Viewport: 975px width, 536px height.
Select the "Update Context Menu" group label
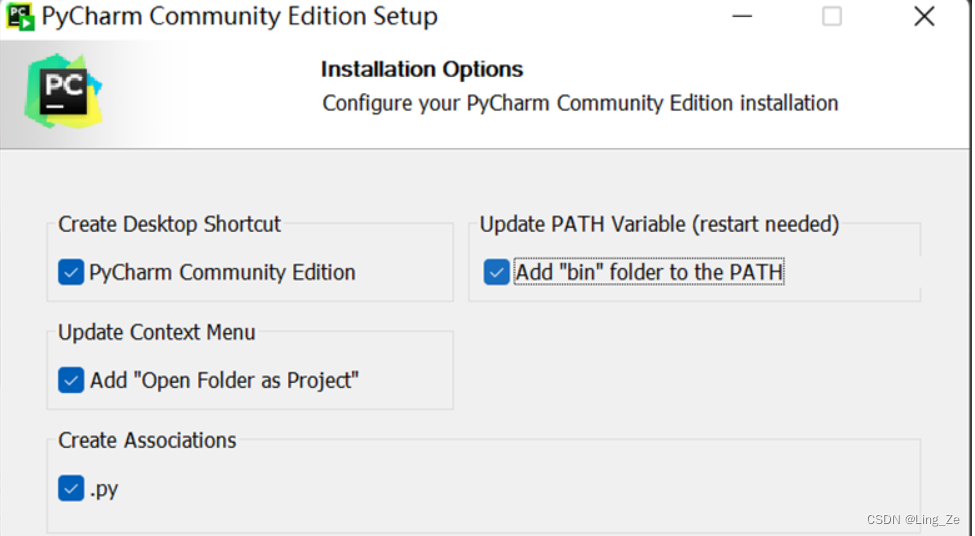point(157,333)
